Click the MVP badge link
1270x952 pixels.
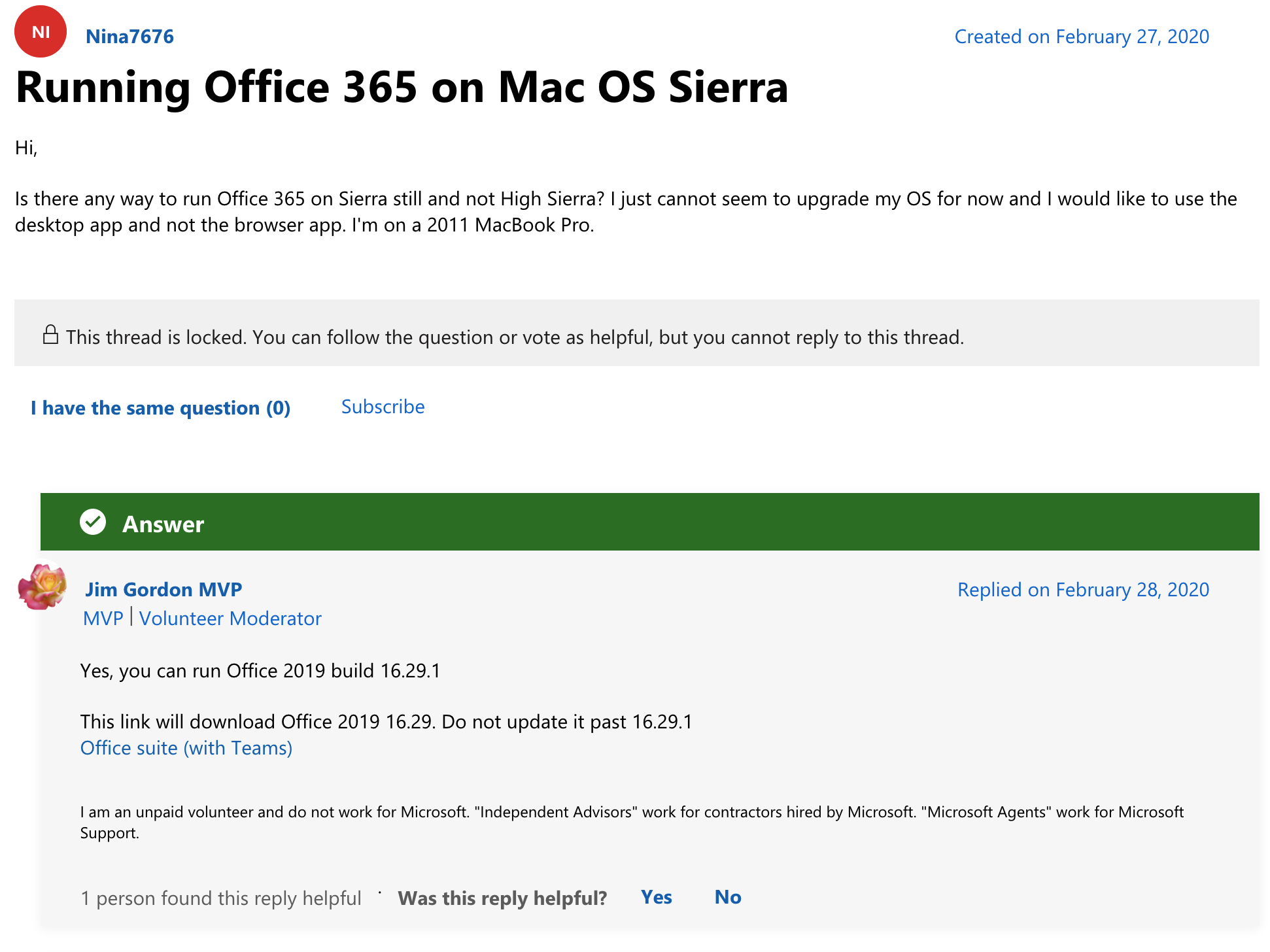click(103, 619)
